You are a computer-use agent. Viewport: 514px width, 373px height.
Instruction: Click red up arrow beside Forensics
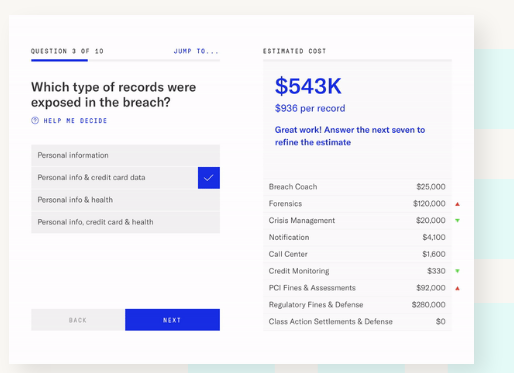pos(457,204)
